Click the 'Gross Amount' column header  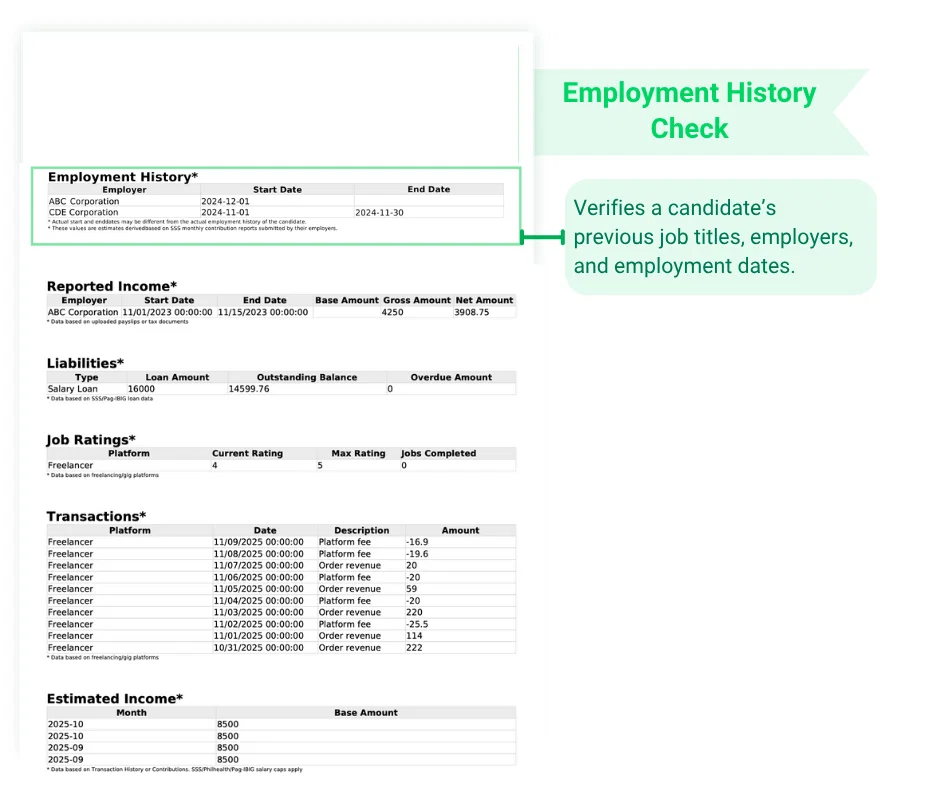click(x=417, y=300)
